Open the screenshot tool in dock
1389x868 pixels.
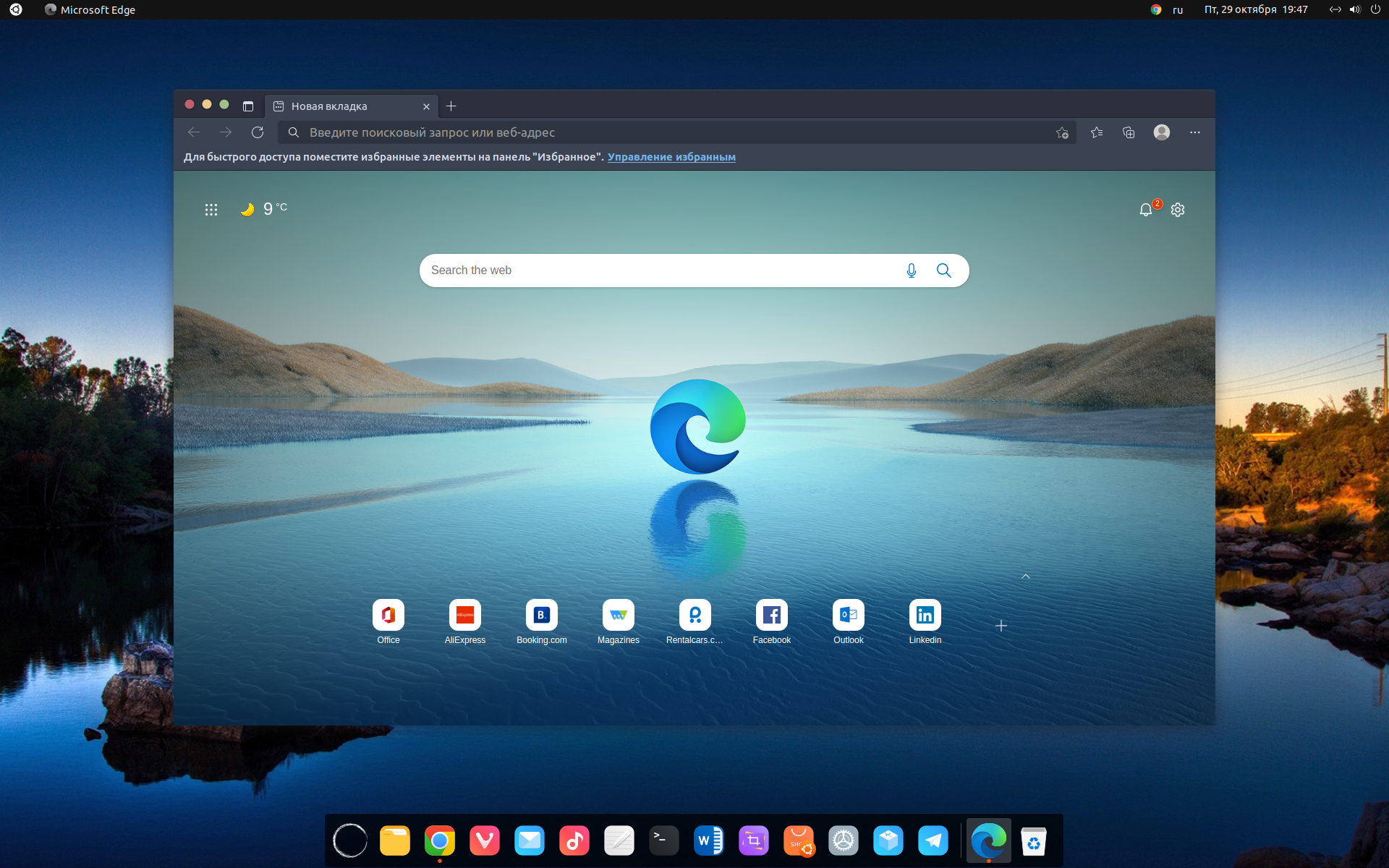pos(754,841)
